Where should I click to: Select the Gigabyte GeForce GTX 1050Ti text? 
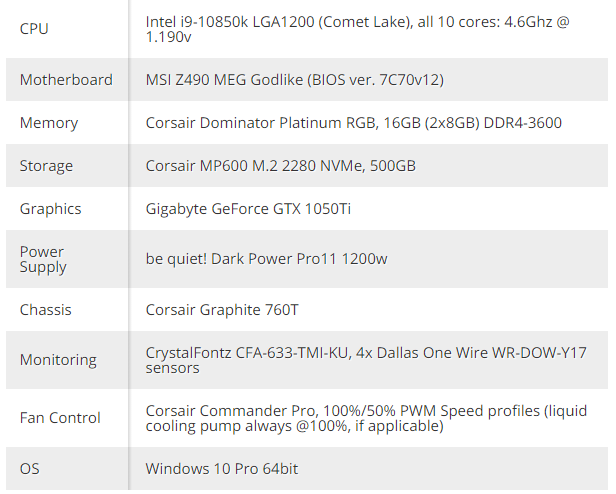[248, 209]
